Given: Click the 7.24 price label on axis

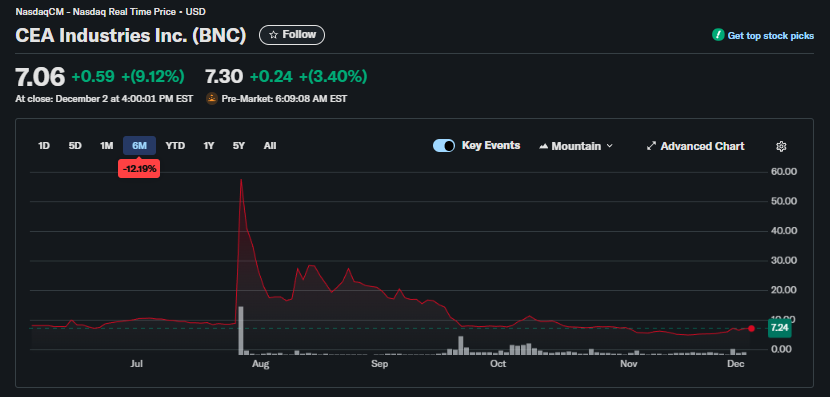Looking at the screenshot, I should [779, 328].
